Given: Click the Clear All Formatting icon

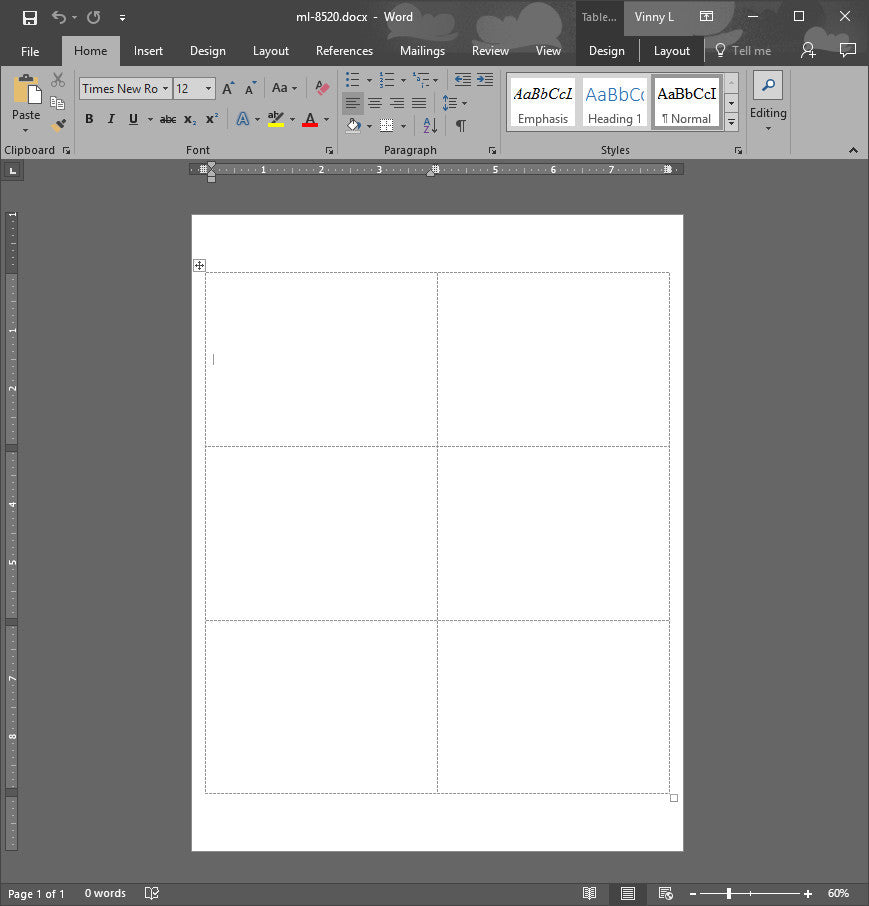Looking at the screenshot, I should (322, 88).
